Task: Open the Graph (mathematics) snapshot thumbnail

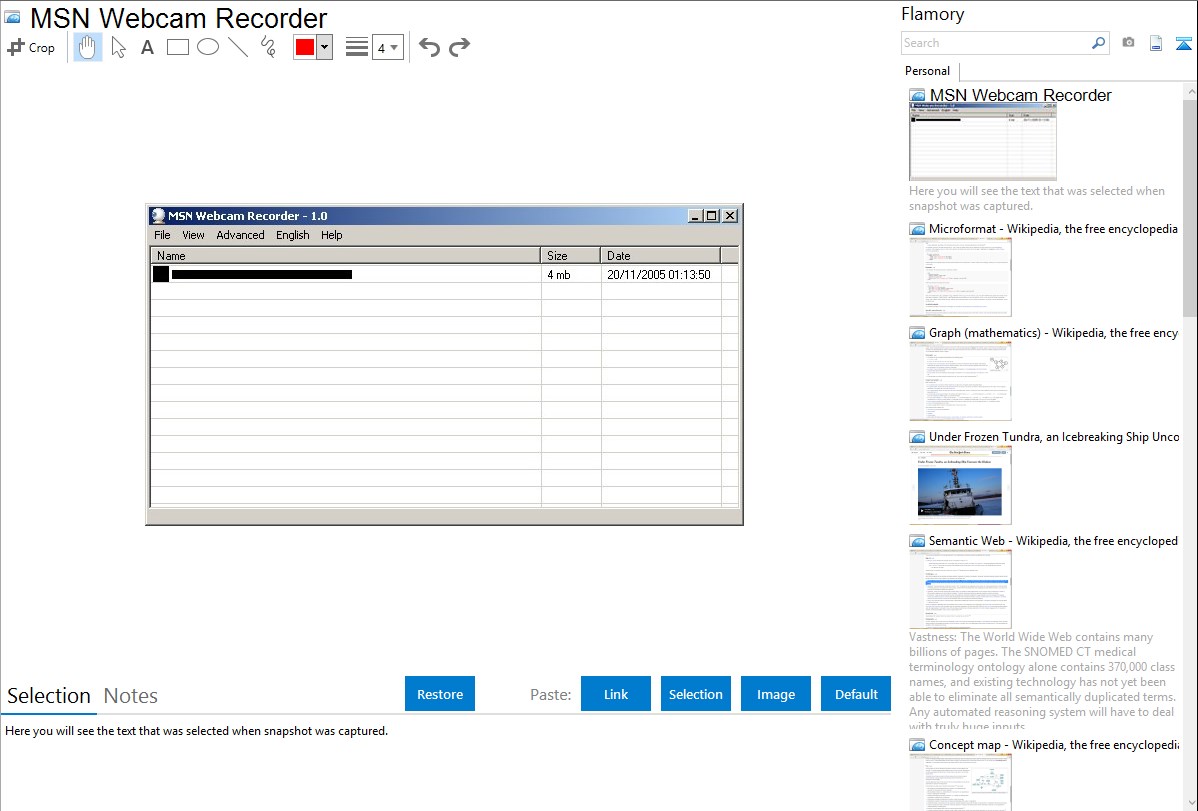Action: 960,381
